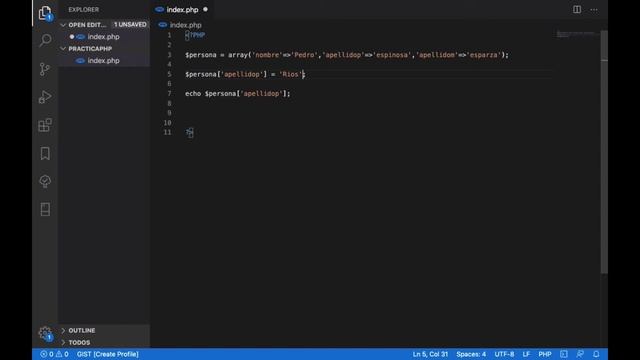
Task: Click the unsaved dot on the index.php tab
Action: coord(205,9)
